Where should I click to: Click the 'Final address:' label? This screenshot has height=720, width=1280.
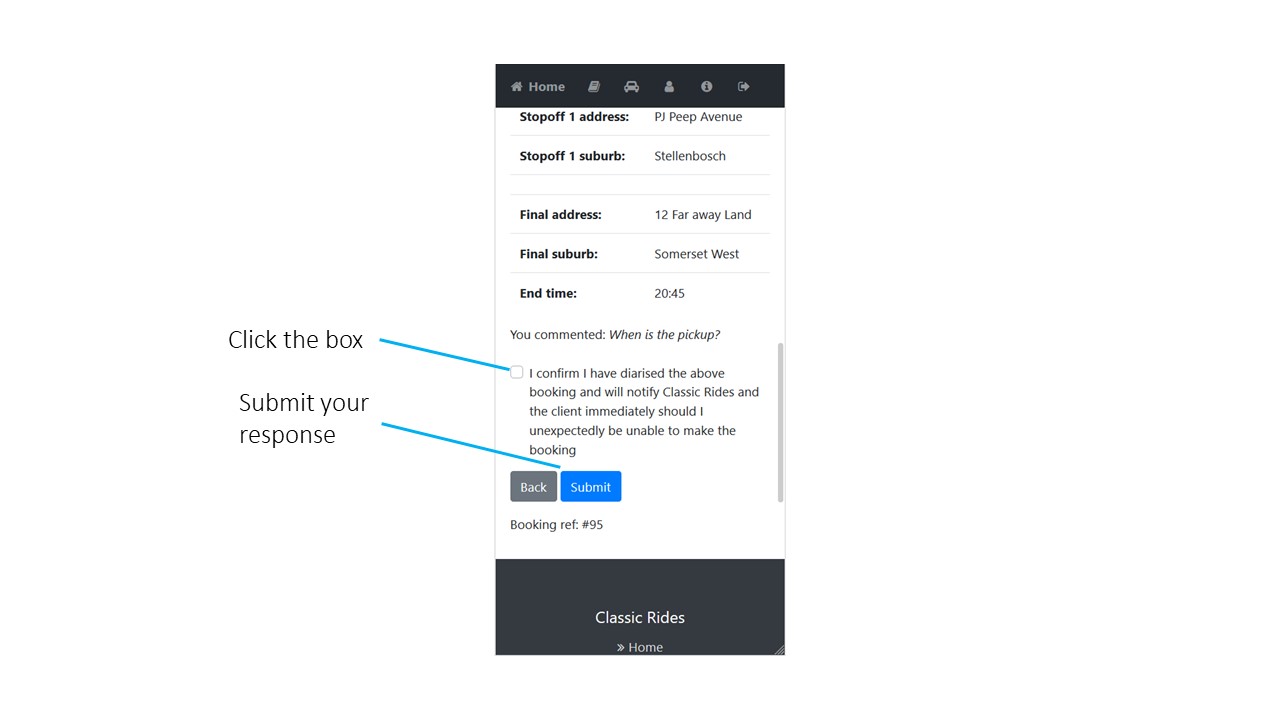click(560, 215)
